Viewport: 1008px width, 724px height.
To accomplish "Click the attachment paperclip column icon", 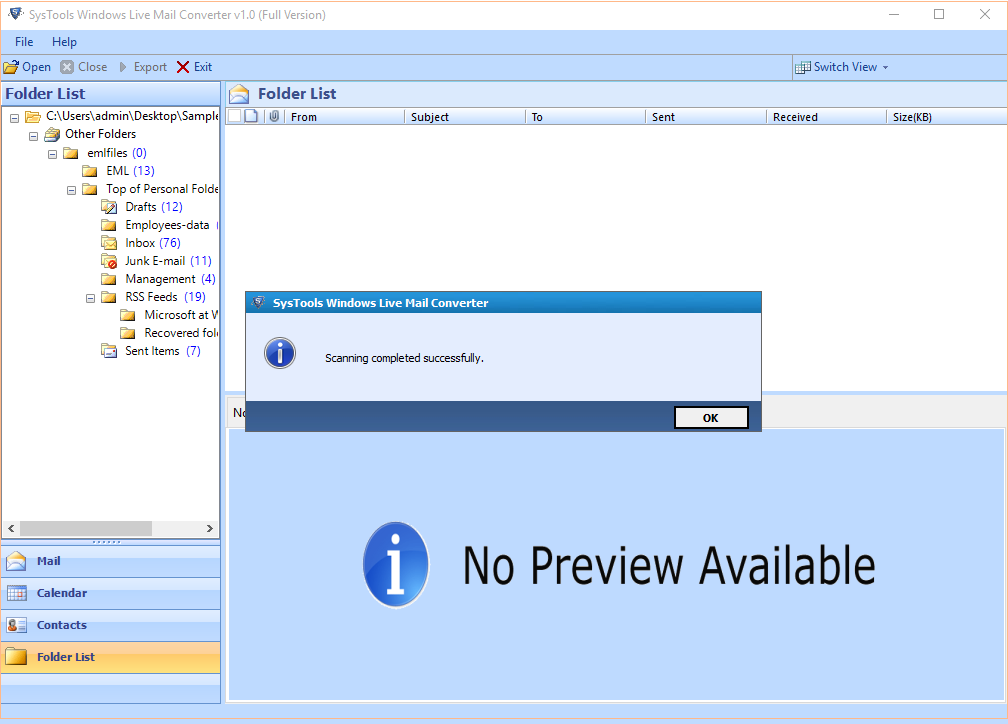I will (274, 116).
